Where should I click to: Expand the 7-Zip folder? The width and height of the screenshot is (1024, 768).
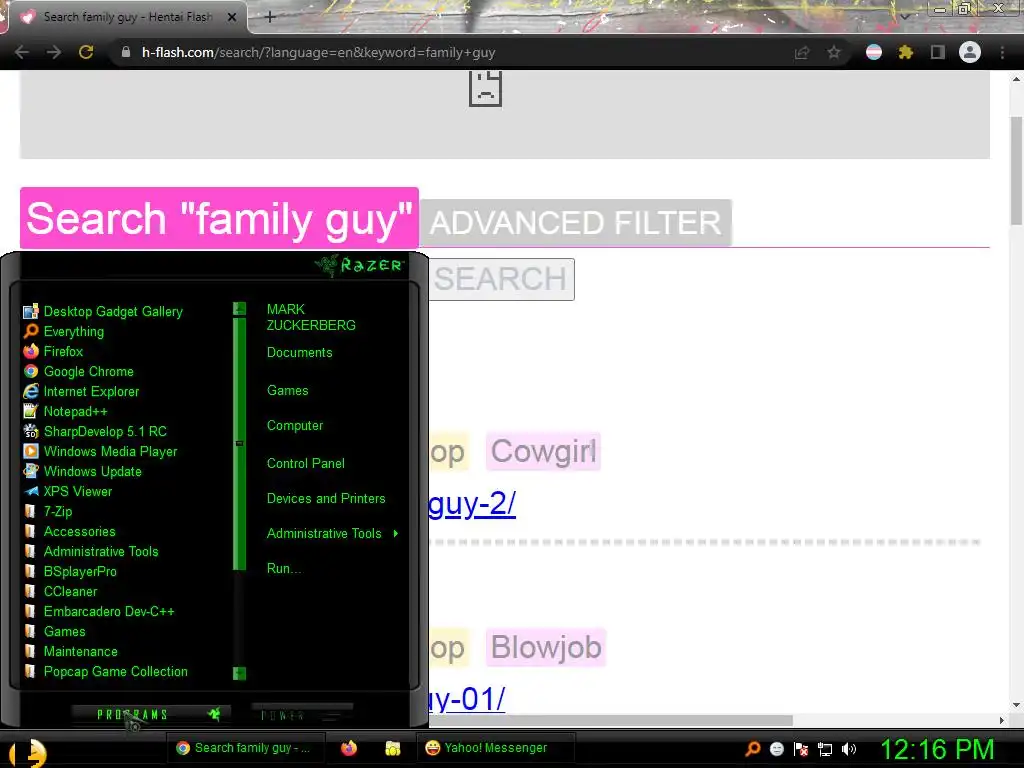pyautogui.click(x=48, y=511)
